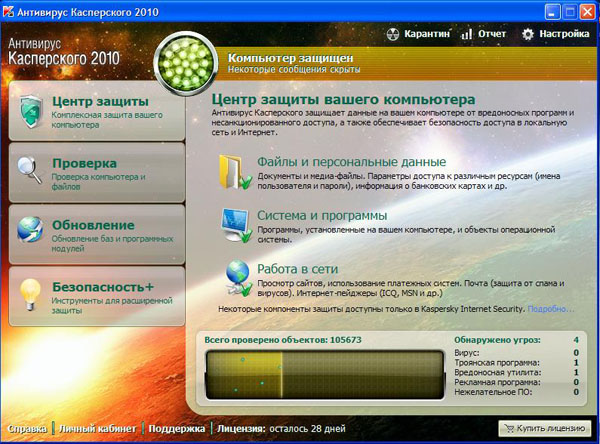
Task: Follow the Подробно... link
Action: tap(551, 309)
